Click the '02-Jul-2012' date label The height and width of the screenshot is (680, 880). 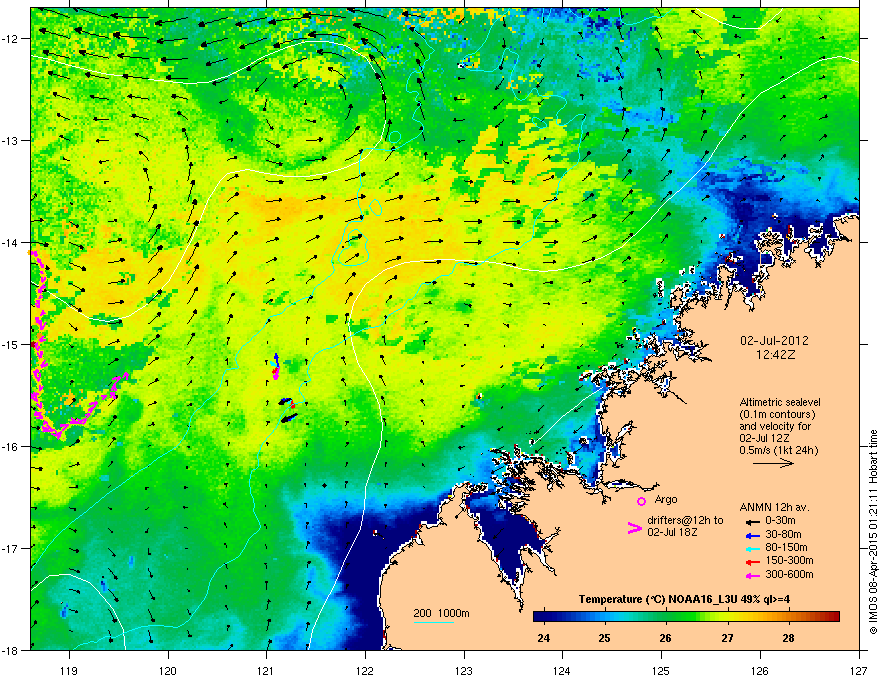coord(774,341)
